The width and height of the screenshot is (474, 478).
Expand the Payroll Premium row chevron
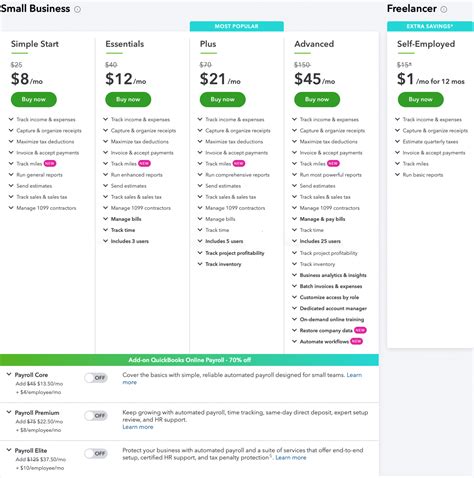[x=9, y=412]
